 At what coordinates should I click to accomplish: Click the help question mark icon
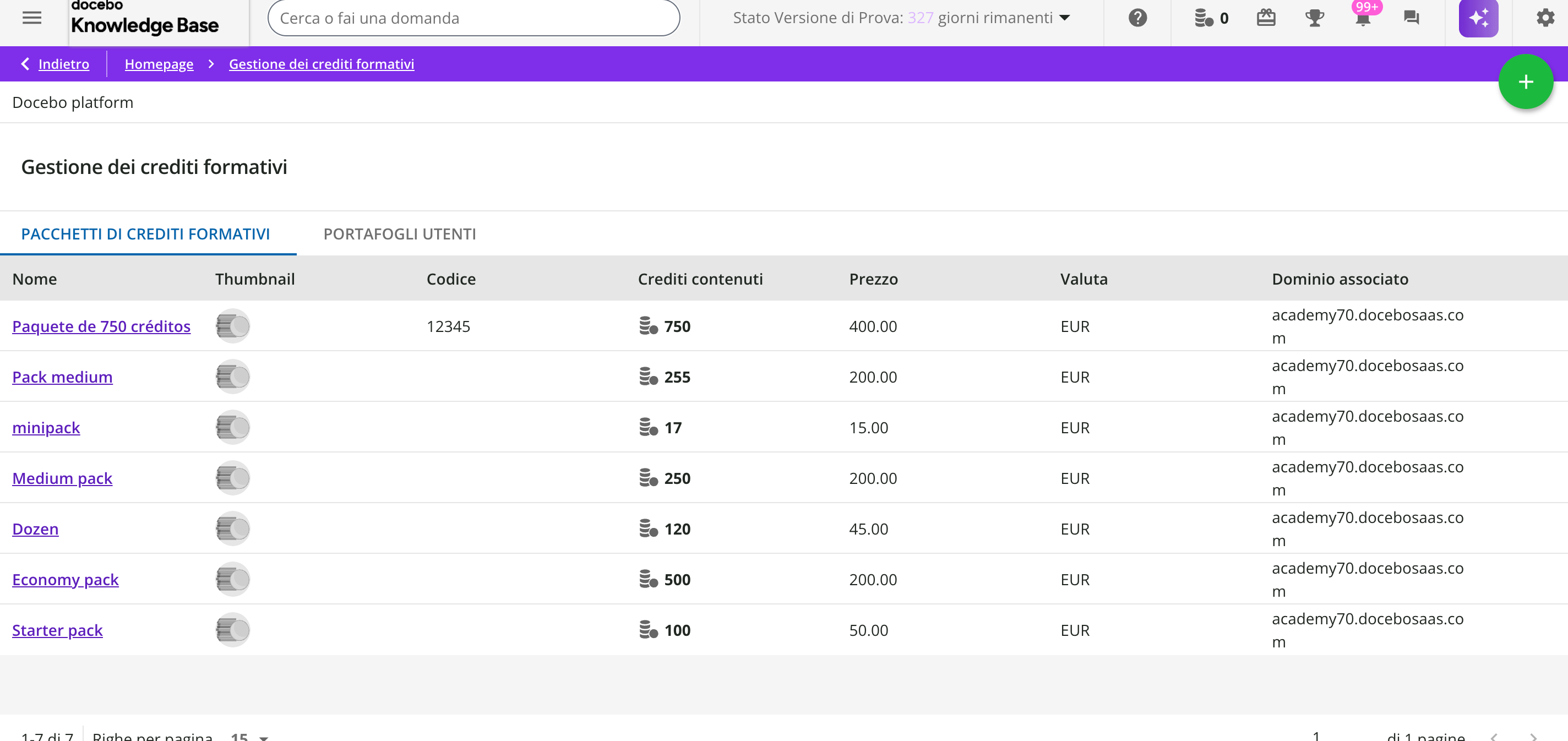tap(1137, 18)
